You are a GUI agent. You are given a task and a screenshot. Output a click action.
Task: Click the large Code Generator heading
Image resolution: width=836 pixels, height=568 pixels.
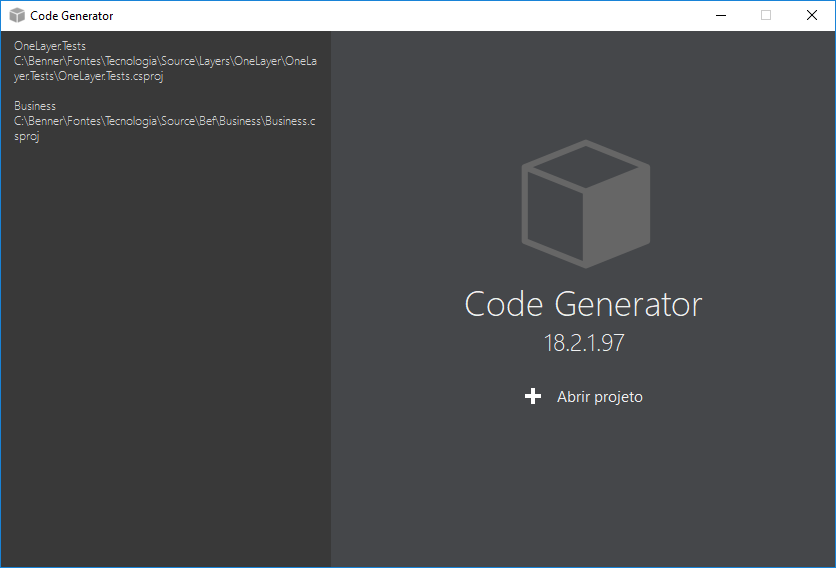coord(584,304)
